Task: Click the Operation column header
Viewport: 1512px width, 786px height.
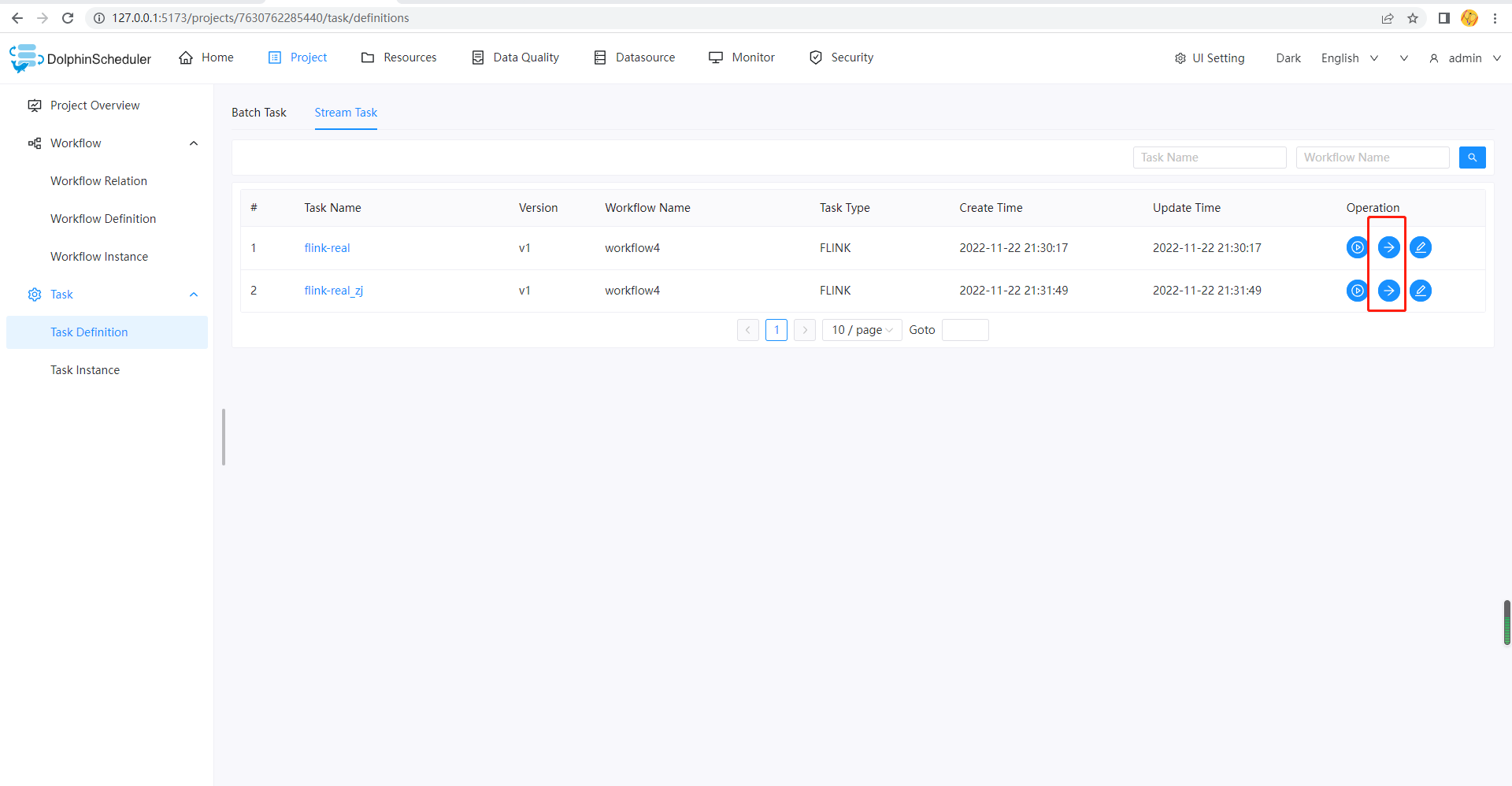Action: click(1373, 208)
